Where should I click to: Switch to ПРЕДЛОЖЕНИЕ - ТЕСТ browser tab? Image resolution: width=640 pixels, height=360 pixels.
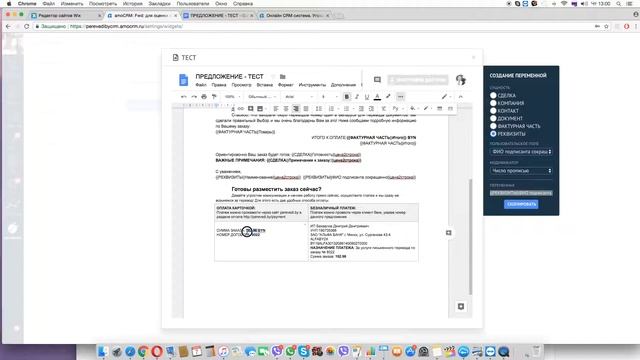coord(218,16)
